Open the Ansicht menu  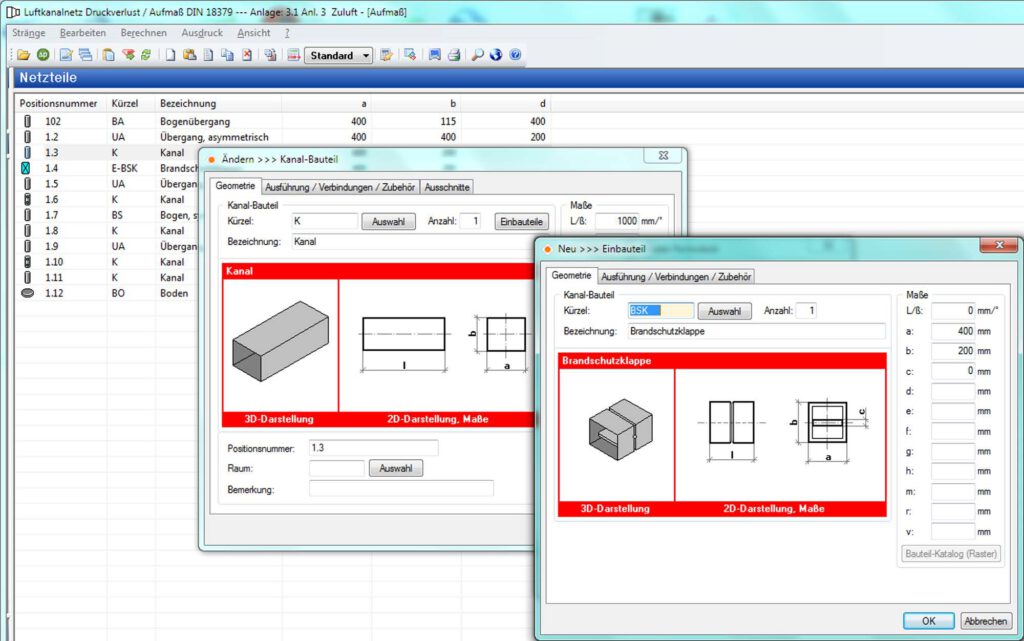253,33
